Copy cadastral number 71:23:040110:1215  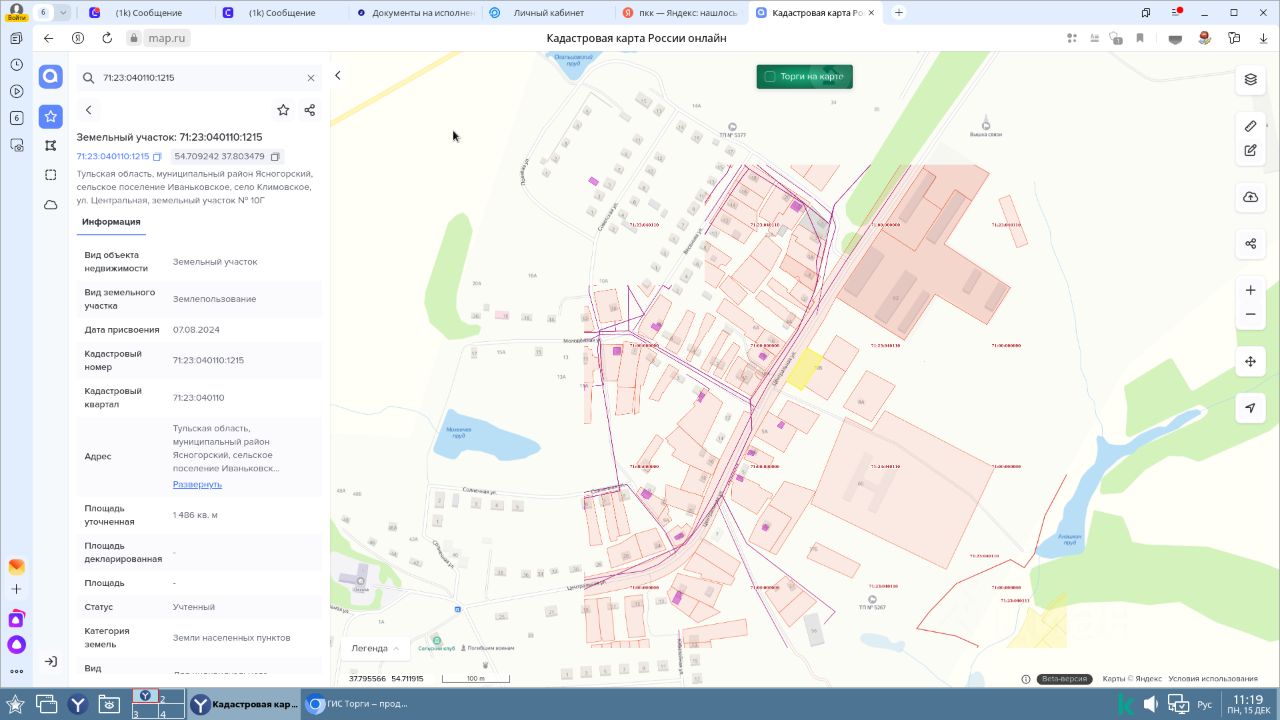tap(157, 157)
